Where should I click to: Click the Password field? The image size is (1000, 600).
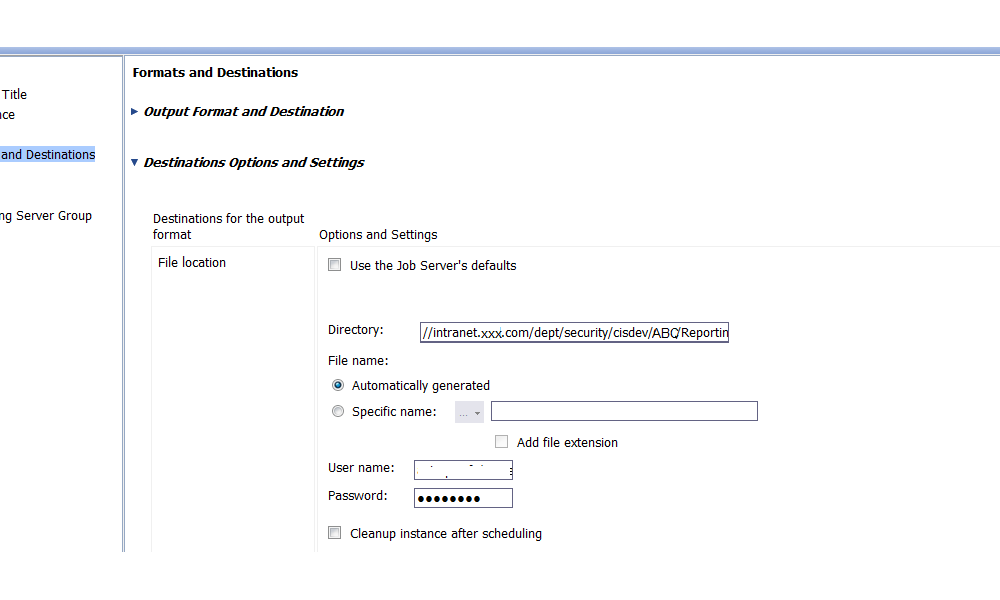tap(463, 498)
